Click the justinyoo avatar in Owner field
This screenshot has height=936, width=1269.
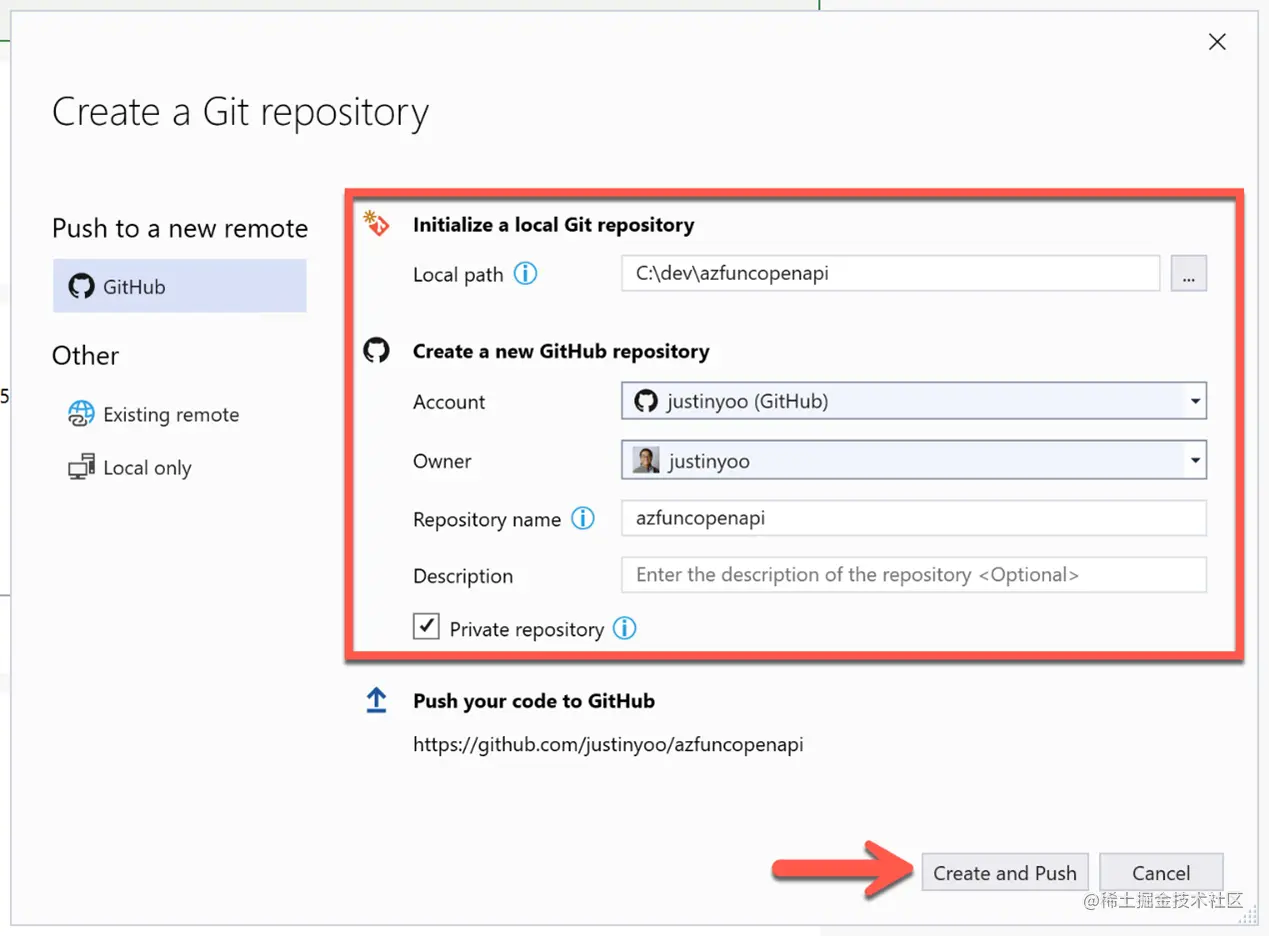[x=646, y=461]
